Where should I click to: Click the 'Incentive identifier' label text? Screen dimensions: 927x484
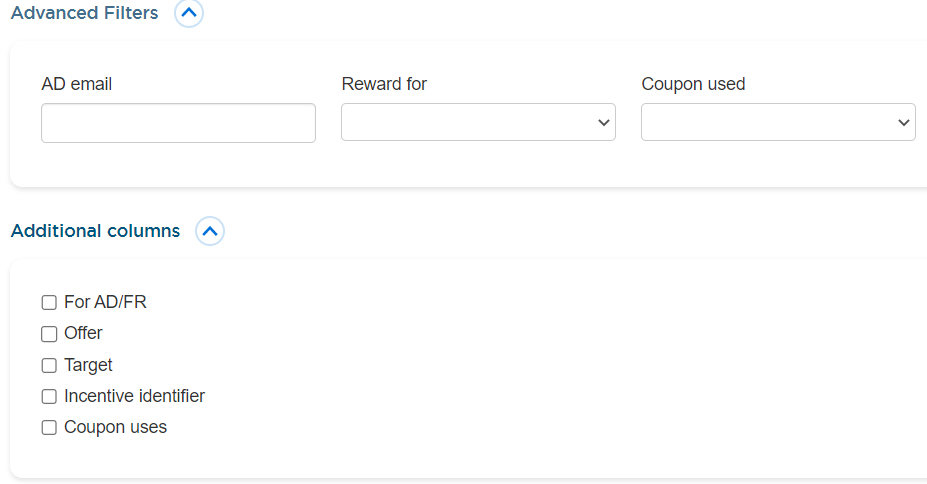pos(134,396)
